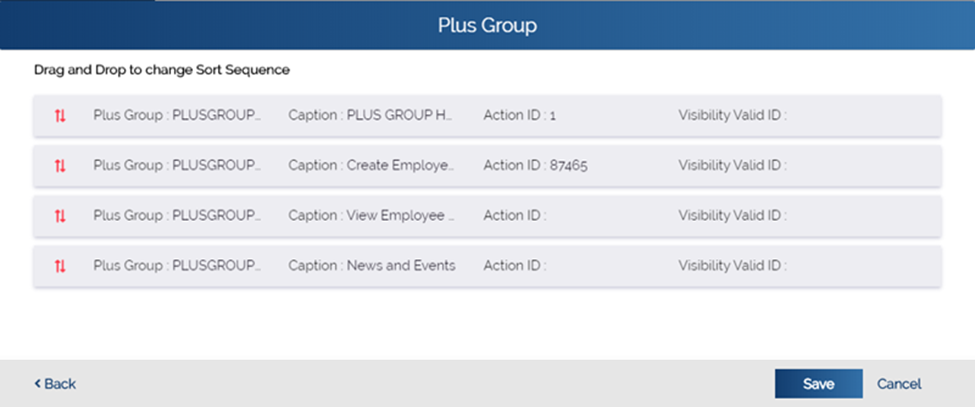
Task: Click Plus Group text in Create Employe... row
Action: [177, 165]
